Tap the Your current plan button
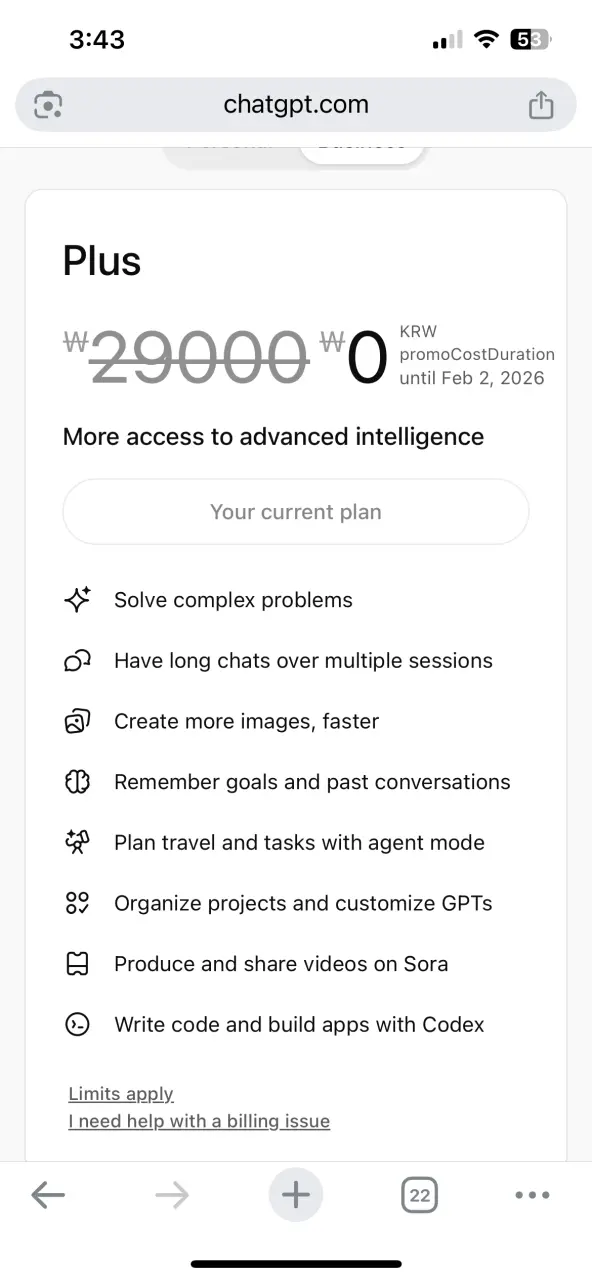The image size is (592, 1280). pyautogui.click(x=296, y=512)
